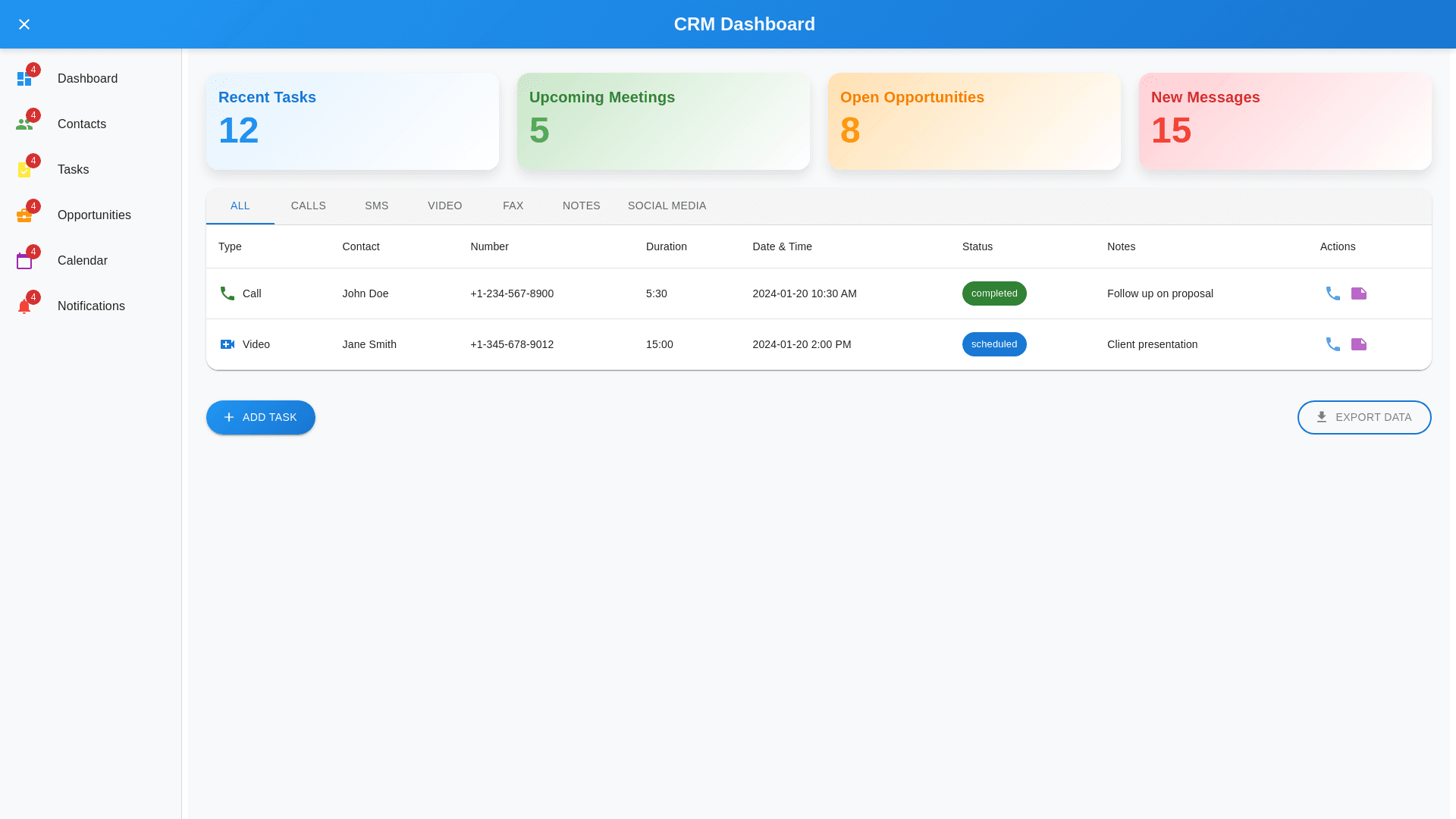This screenshot has height=819, width=1456.
Task: Click the Dashboard icon in sidebar
Action: (x=24, y=79)
